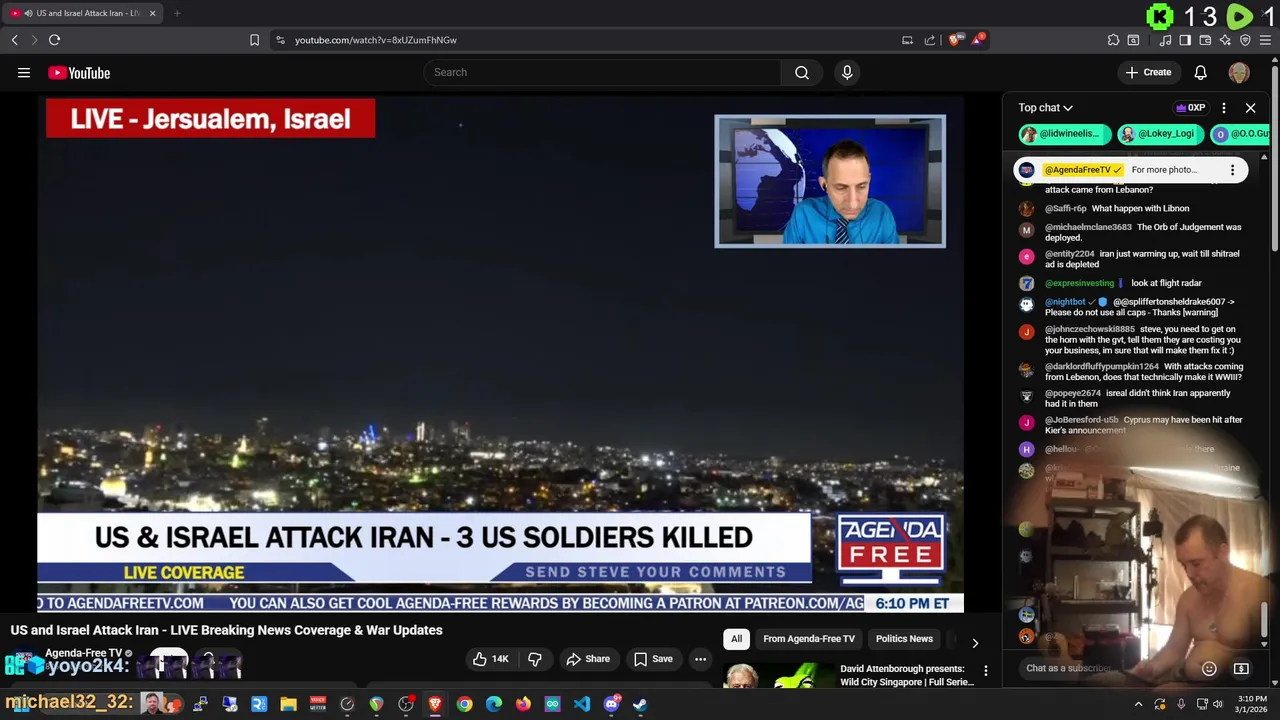
Task: Click the address bar URL
Action: point(375,40)
